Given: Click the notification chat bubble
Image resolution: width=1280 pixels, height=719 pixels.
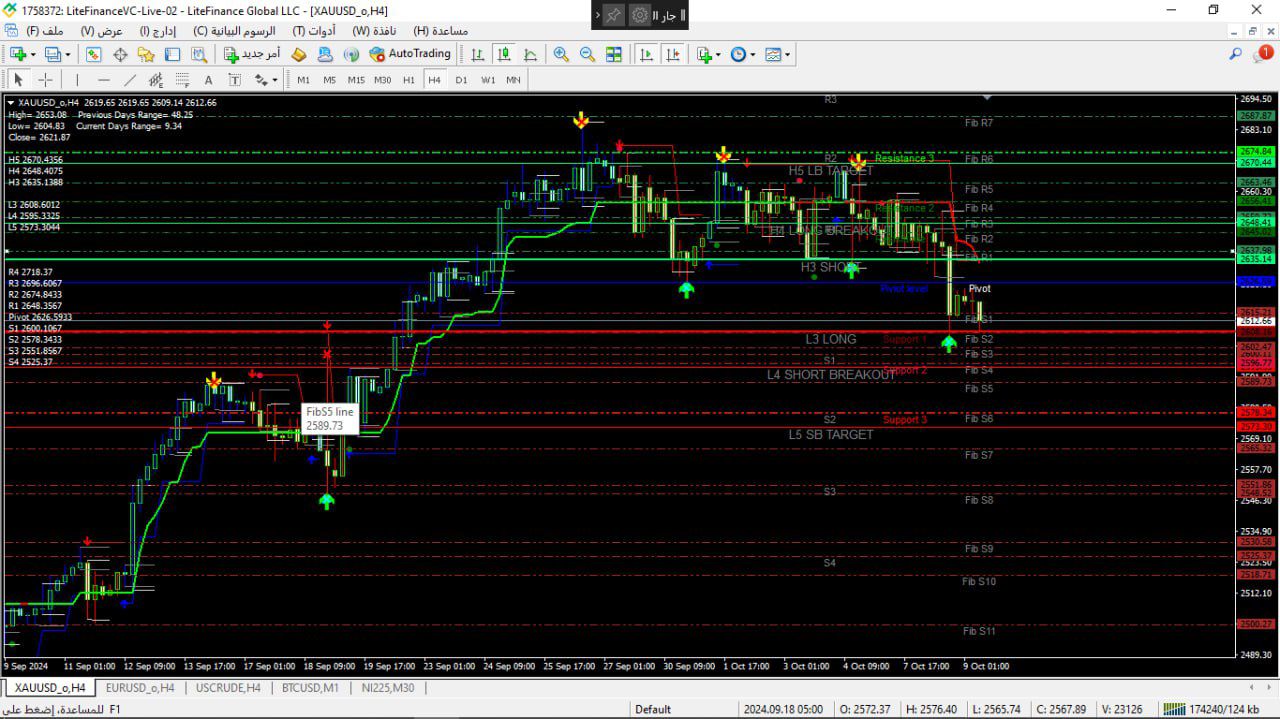Looking at the screenshot, I should tap(1263, 54).
